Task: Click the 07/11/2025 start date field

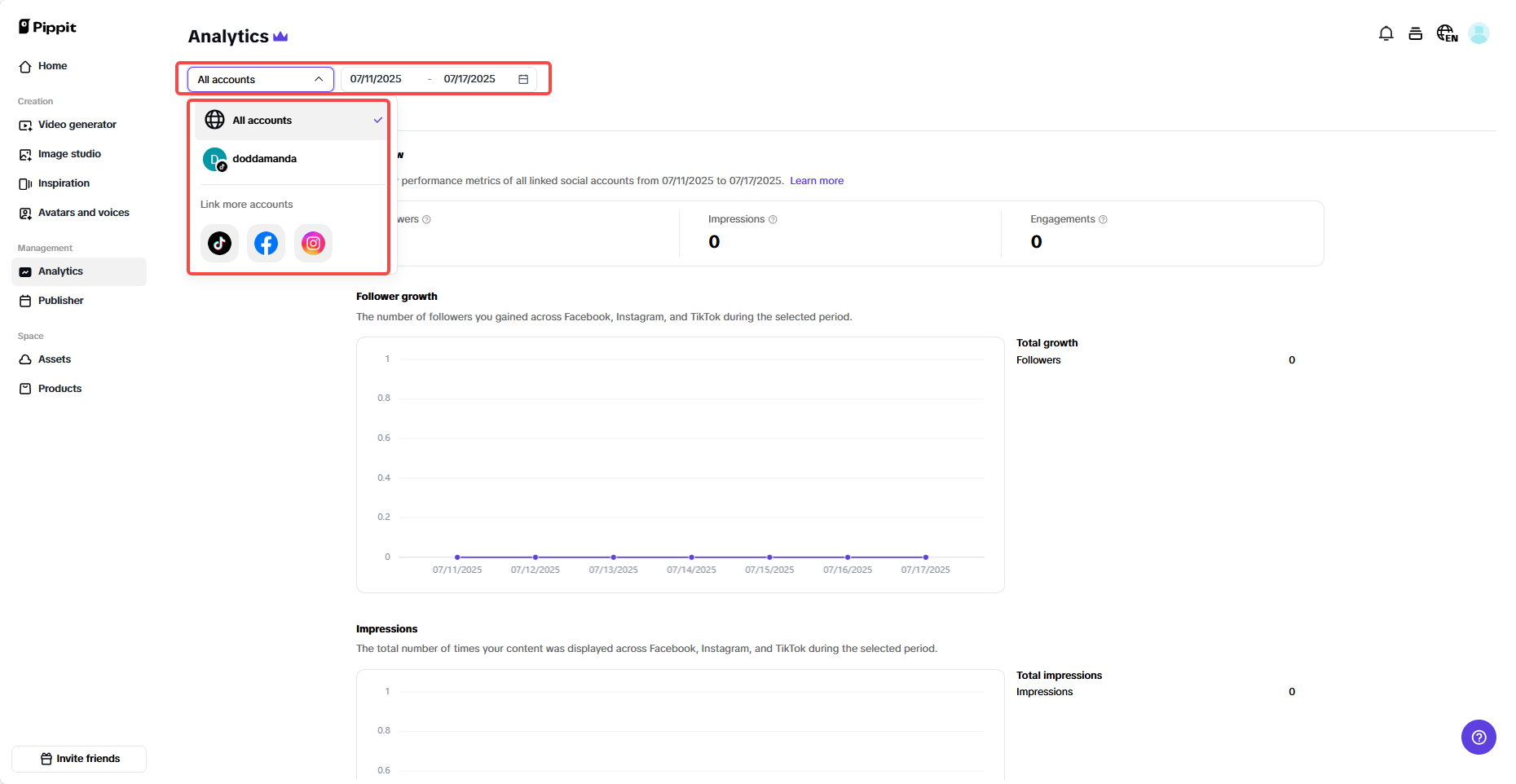Action: coord(376,79)
